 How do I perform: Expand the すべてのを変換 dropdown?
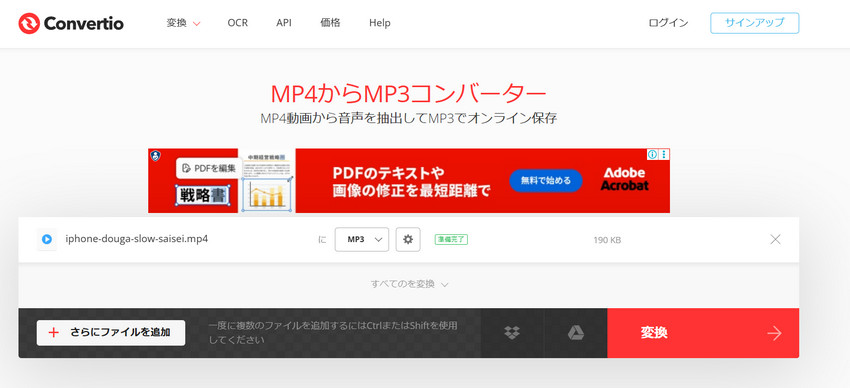pos(409,284)
